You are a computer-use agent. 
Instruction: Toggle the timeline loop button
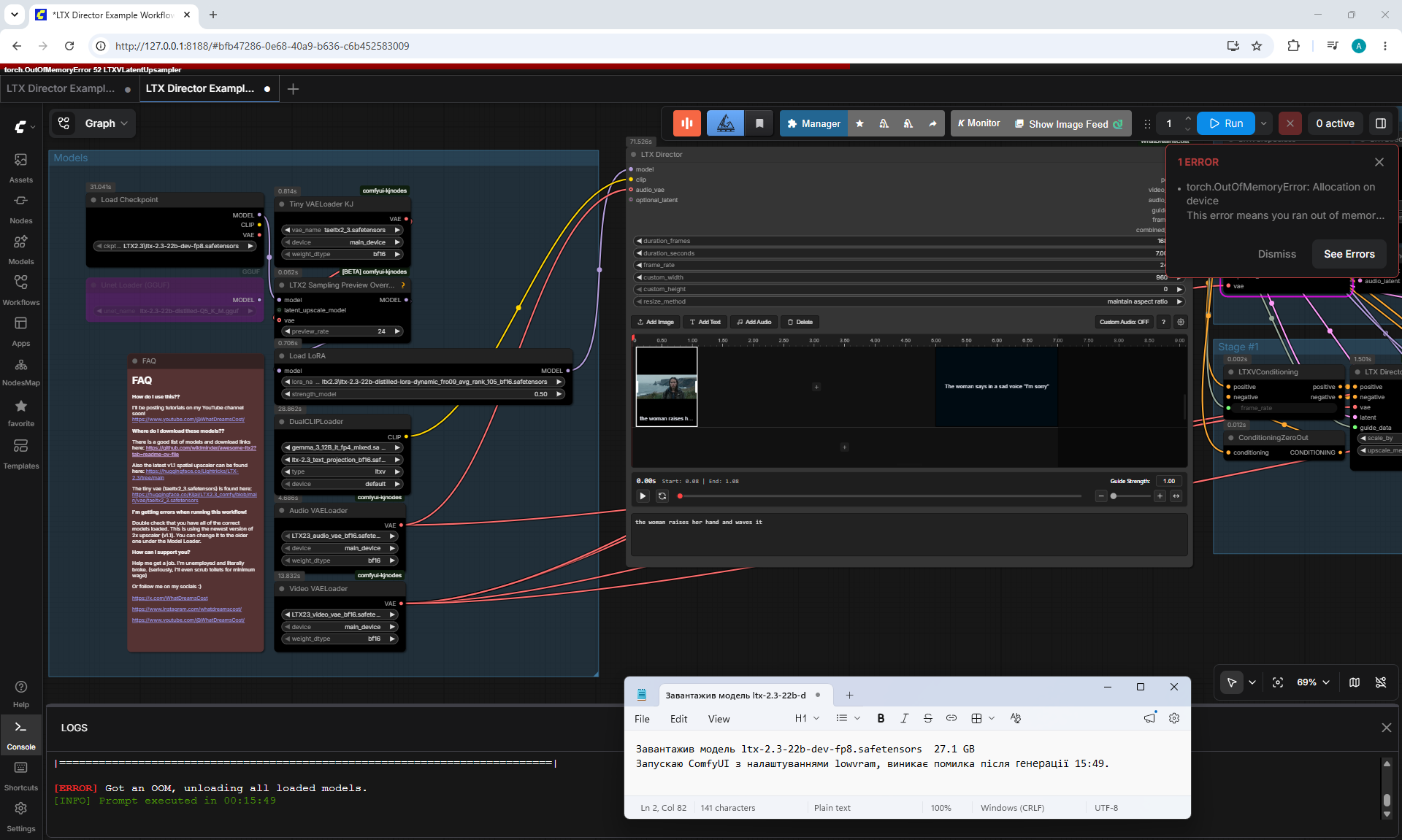coord(662,496)
